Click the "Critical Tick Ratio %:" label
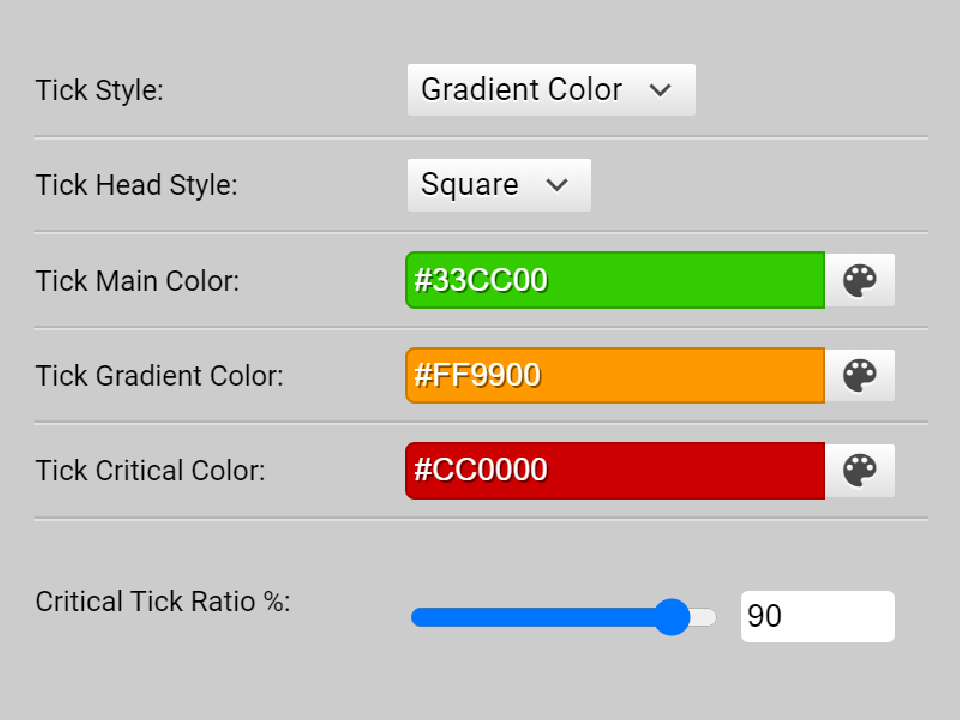960x720 pixels. coord(162,602)
